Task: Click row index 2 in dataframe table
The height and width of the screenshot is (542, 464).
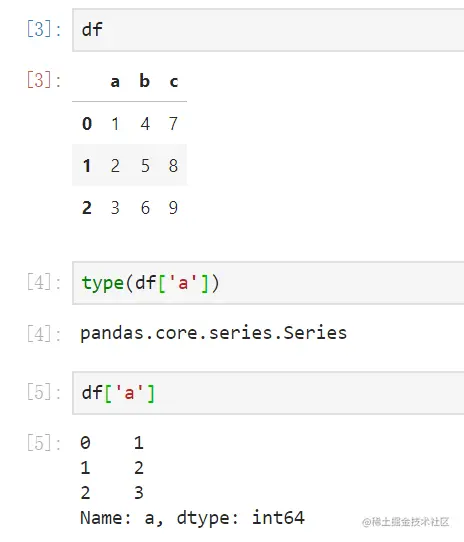Action: (x=87, y=208)
